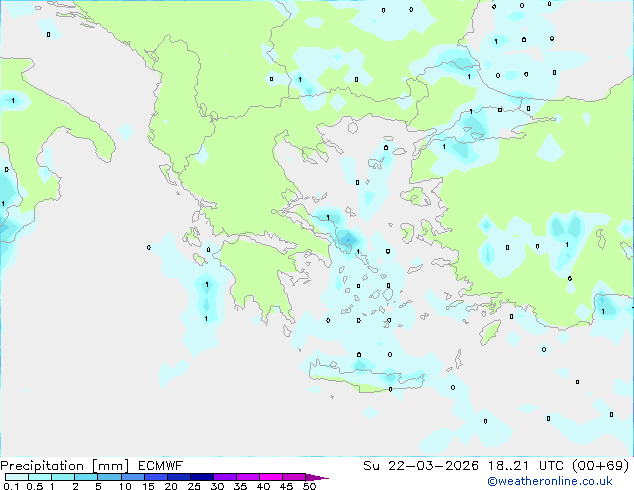Click the 'Precipitation [mm]' title text
The width and height of the screenshot is (634, 490).
tap(65, 466)
